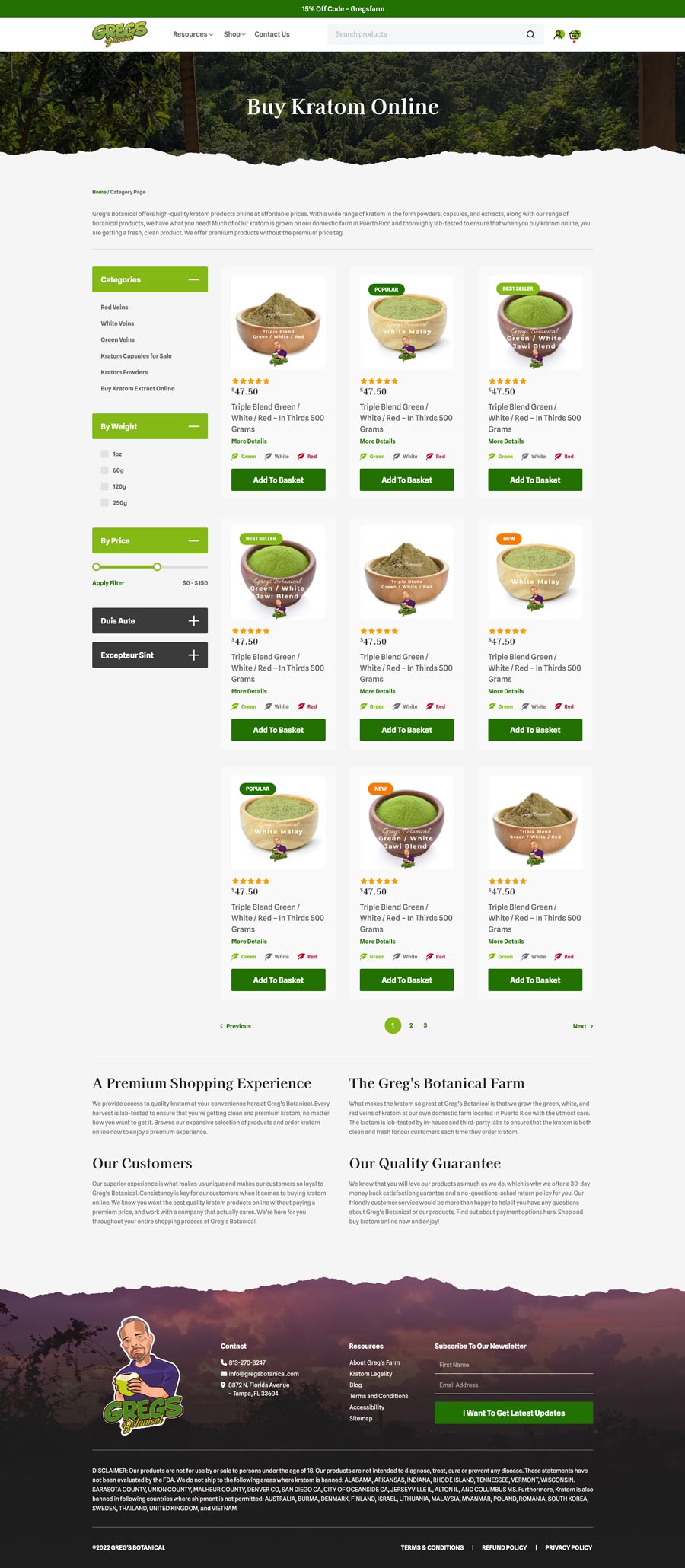Open the user account icon

coord(559,34)
